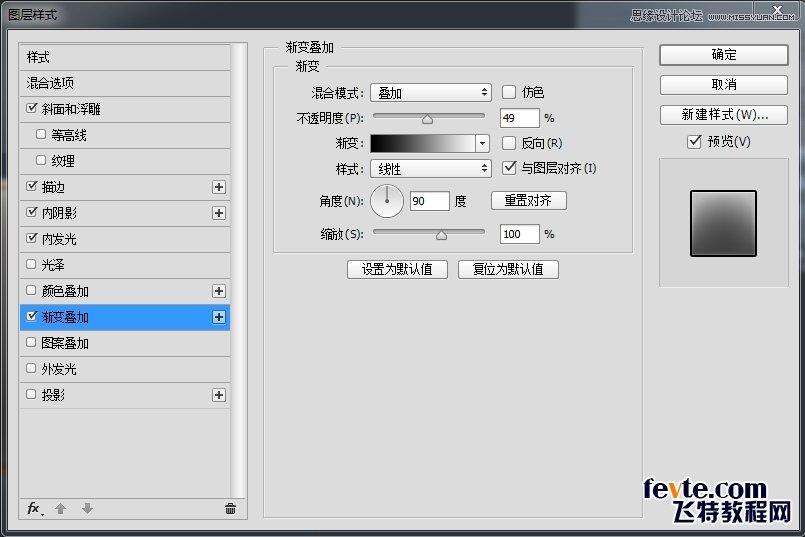Select the 样式 entry in the list
This screenshot has height=537, width=805.
click(x=125, y=57)
